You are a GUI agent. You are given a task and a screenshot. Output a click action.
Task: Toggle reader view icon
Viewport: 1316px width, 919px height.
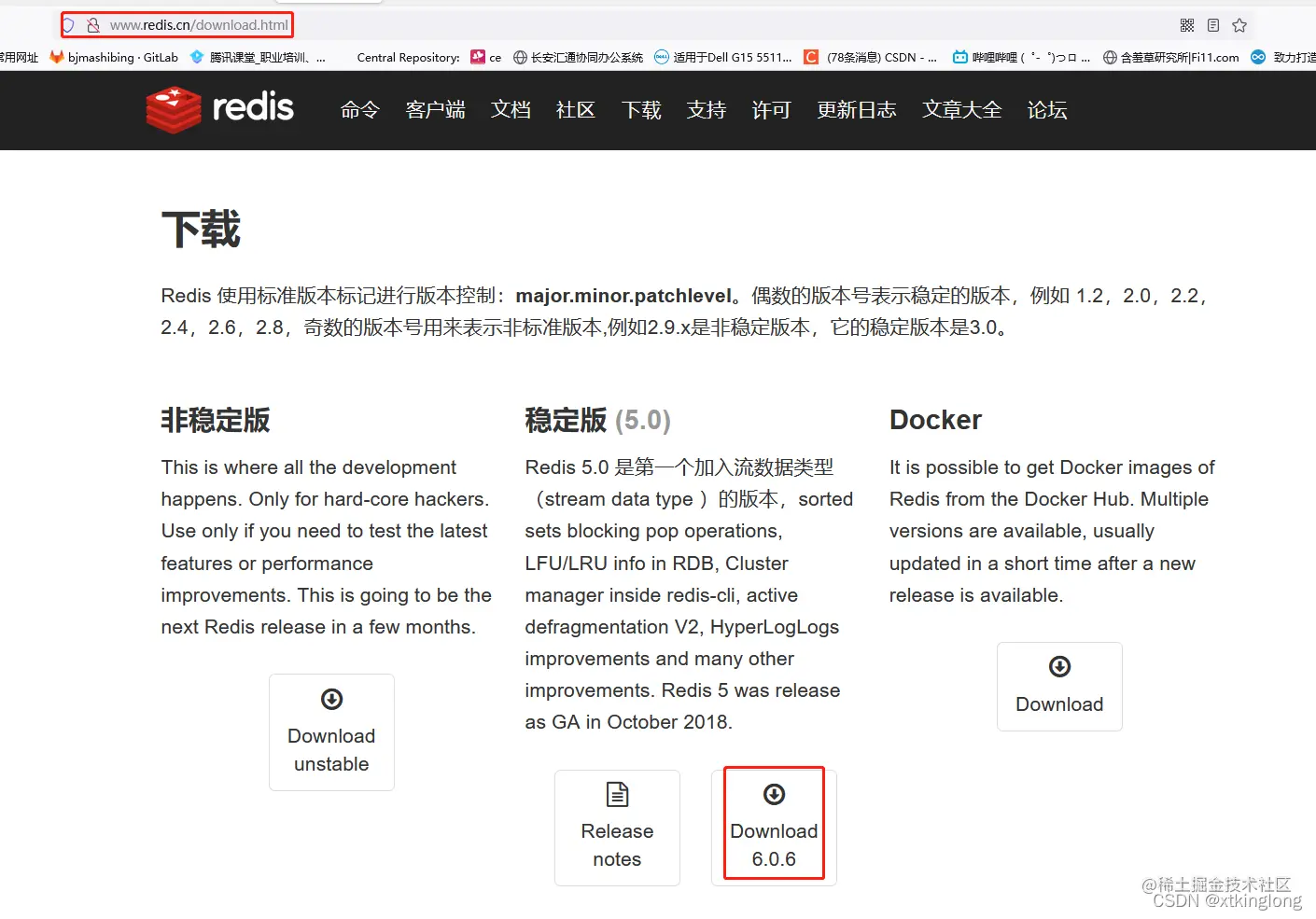(x=1213, y=25)
